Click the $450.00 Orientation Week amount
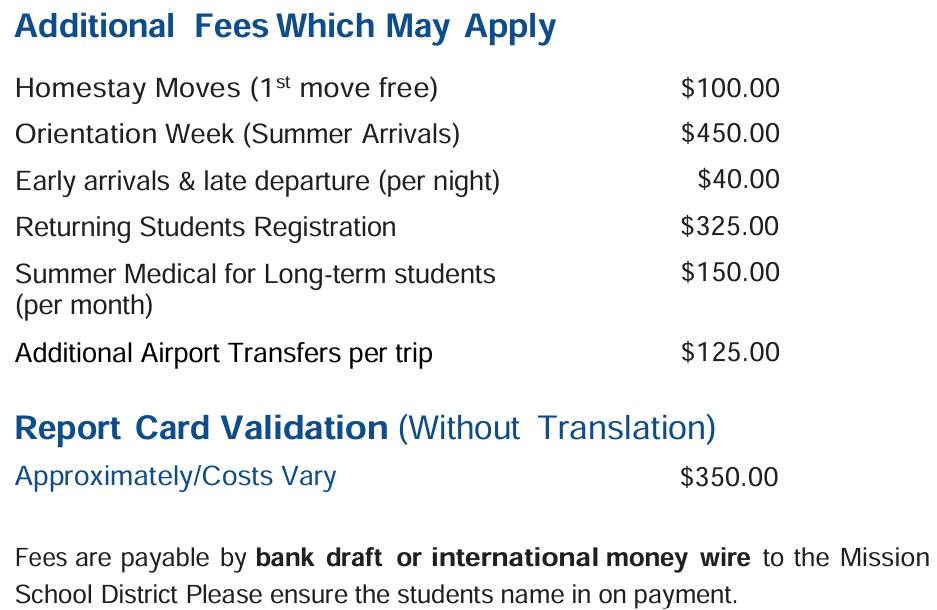 (729, 133)
